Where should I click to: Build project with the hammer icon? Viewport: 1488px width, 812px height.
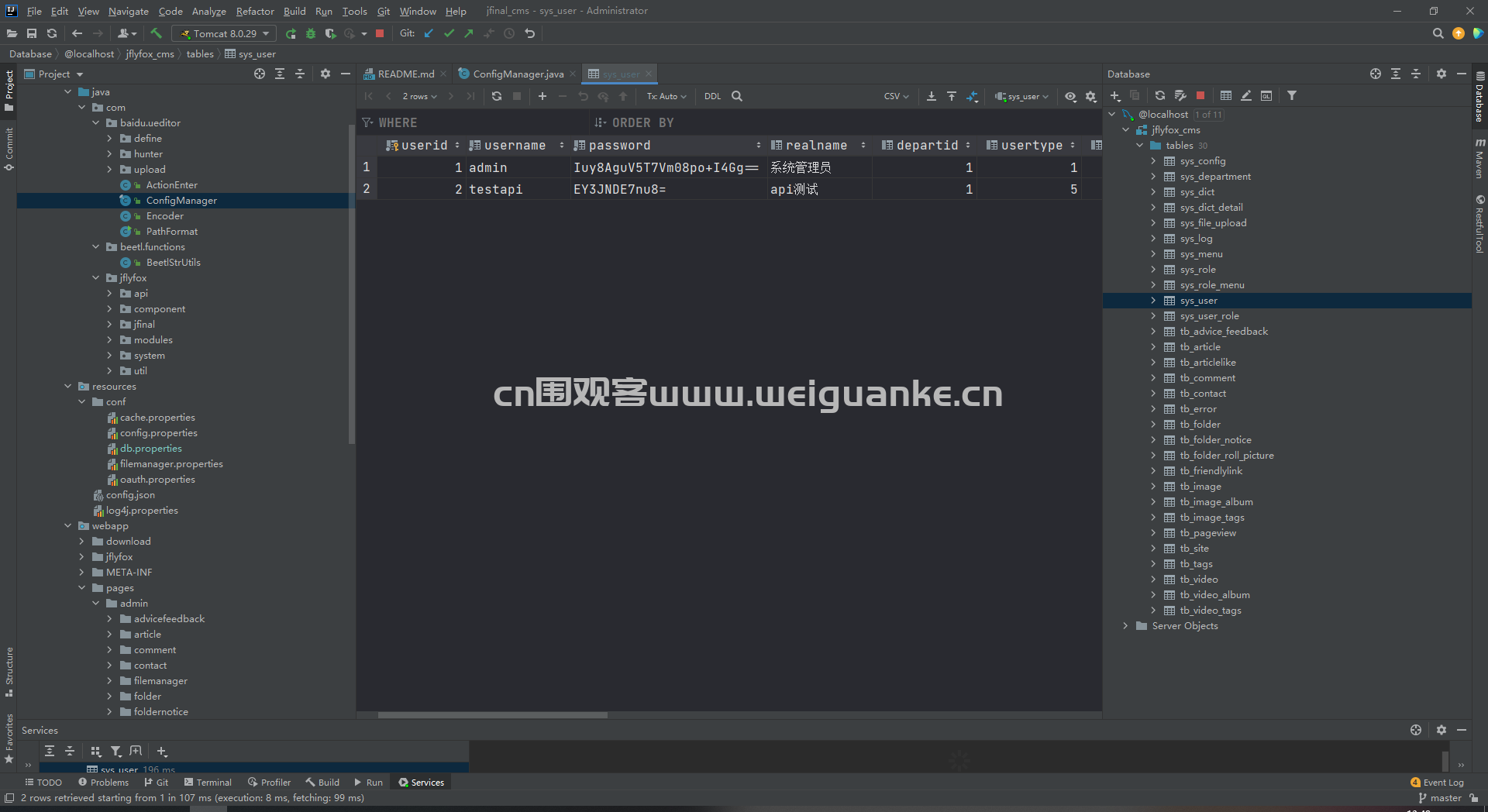156,33
